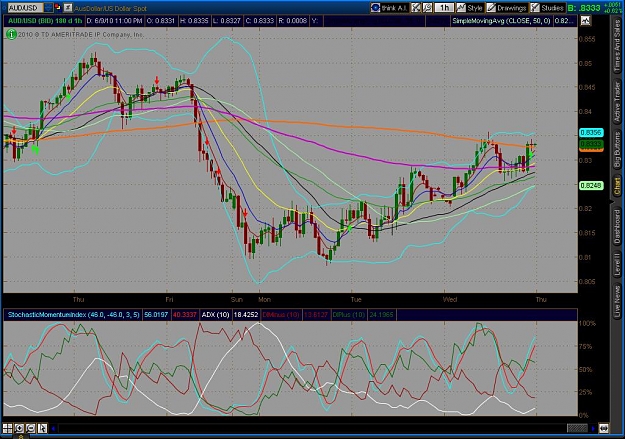Click into the AUD/USD symbol field
The height and width of the screenshot is (439, 625).
[25, 8]
